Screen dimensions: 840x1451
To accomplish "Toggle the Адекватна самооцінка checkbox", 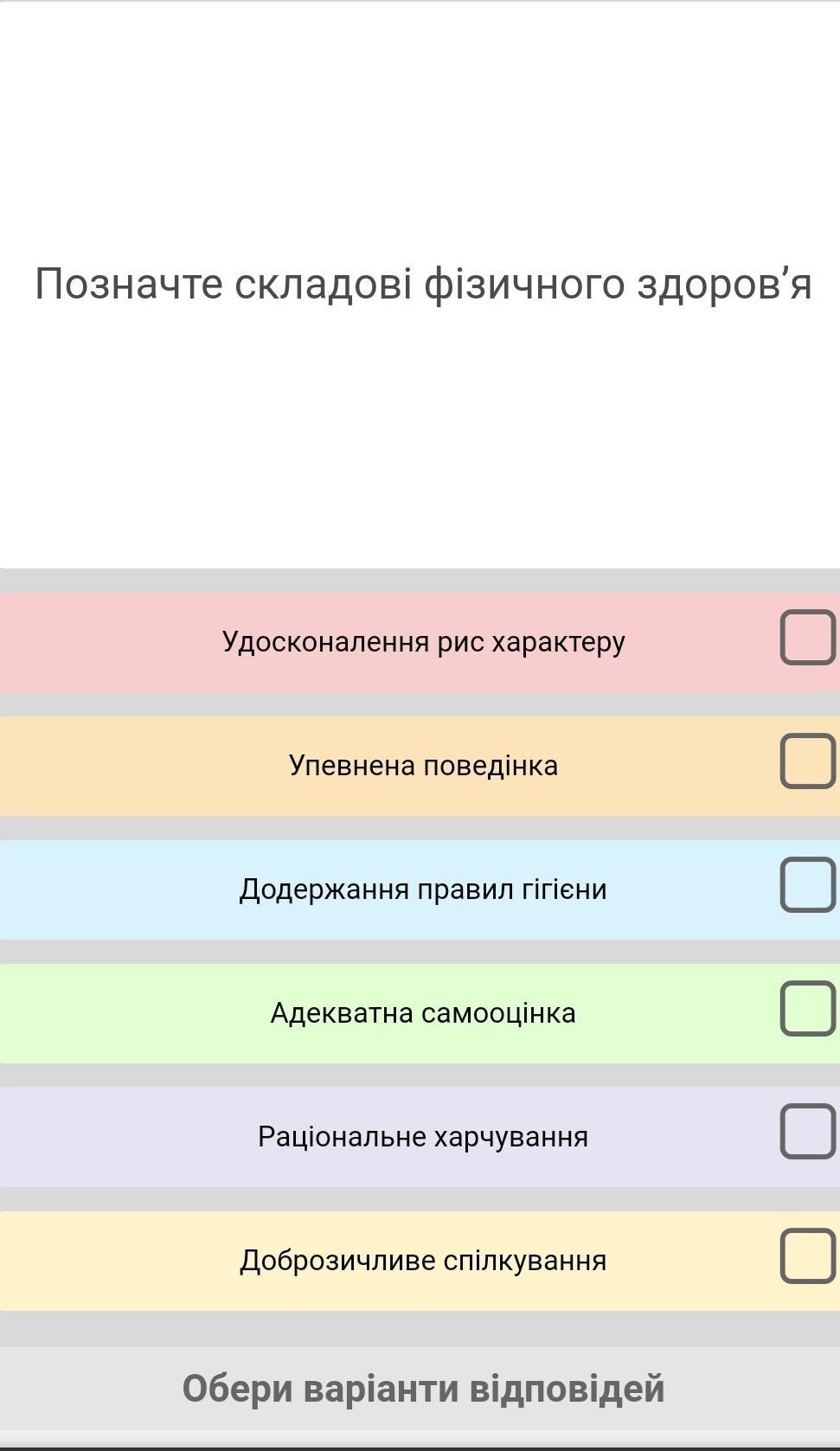I will (807, 1009).
